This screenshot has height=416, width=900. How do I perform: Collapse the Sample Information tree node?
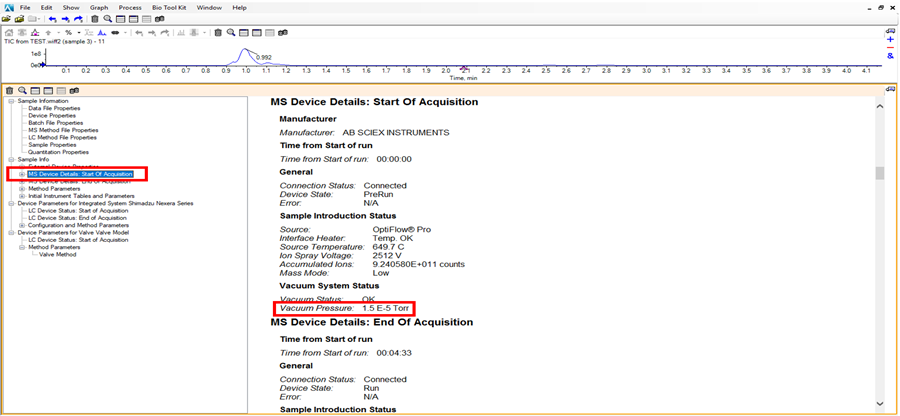click(11, 101)
